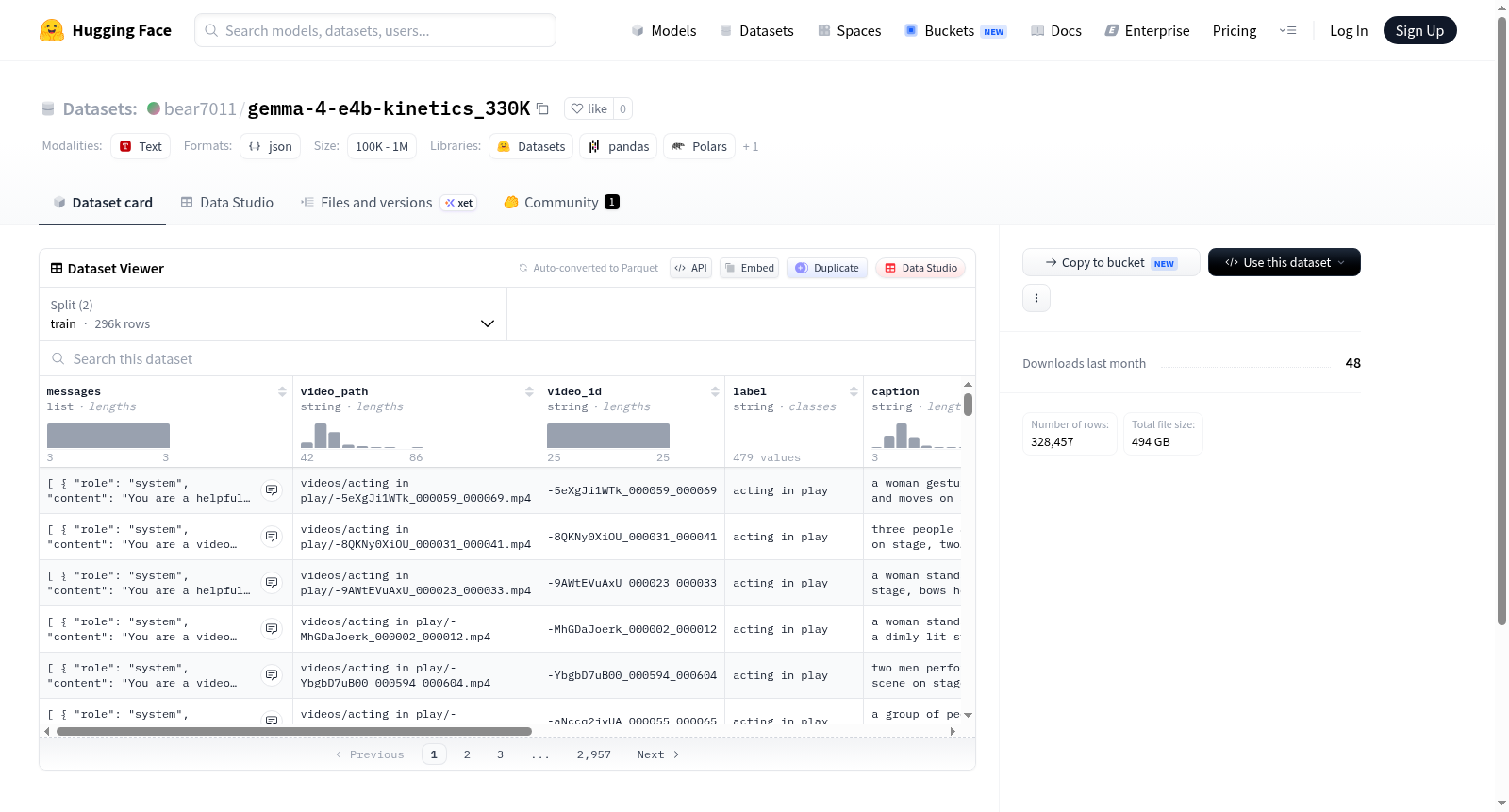The height and width of the screenshot is (812, 1509).
Task: Click the table vertical scrollbar thumb
Action: pos(968,405)
